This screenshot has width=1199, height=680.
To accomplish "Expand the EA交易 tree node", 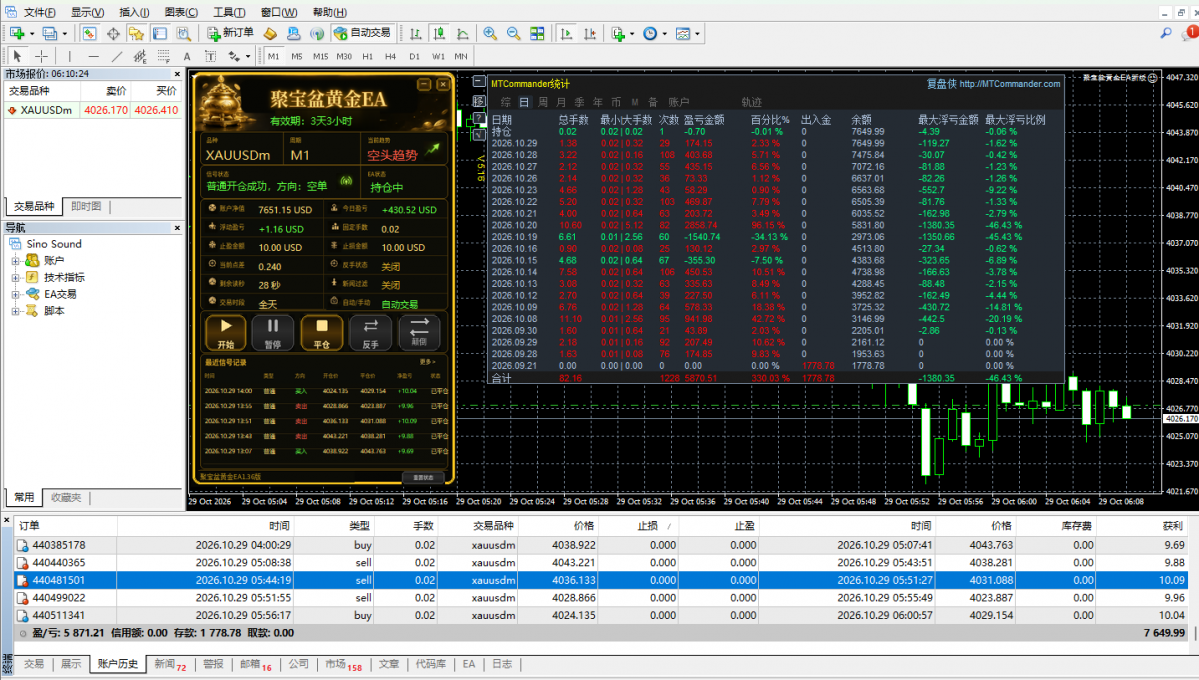I will coord(15,294).
